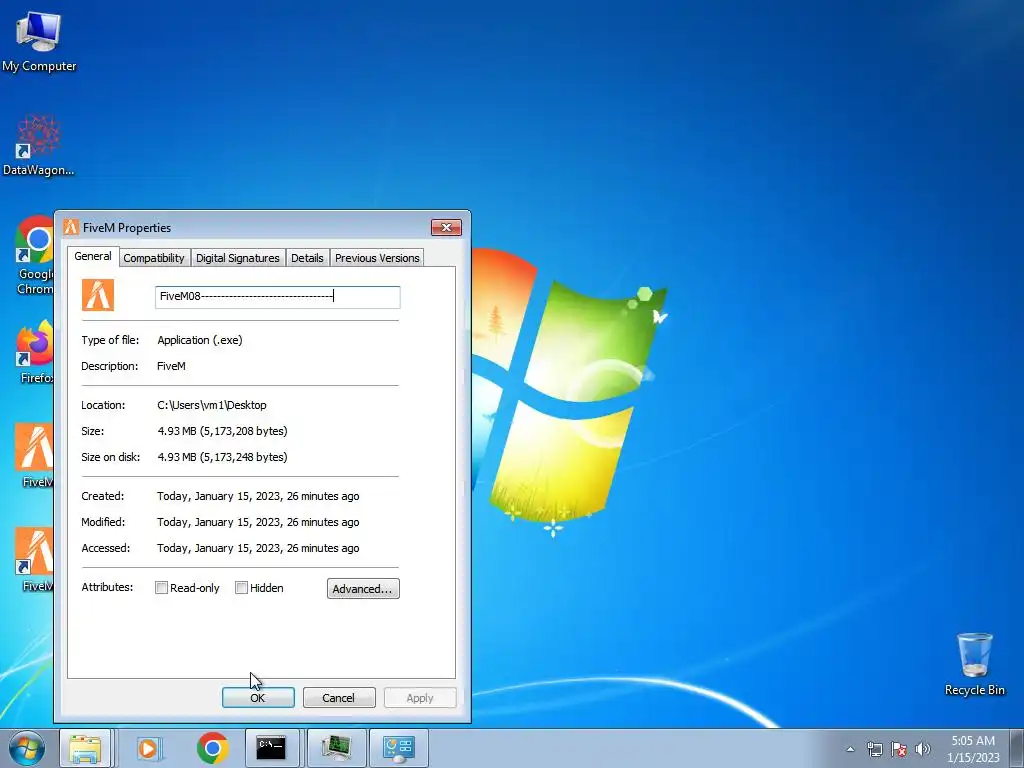
Task: Click the file name field containing FiveM08
Action: [278, 296]
